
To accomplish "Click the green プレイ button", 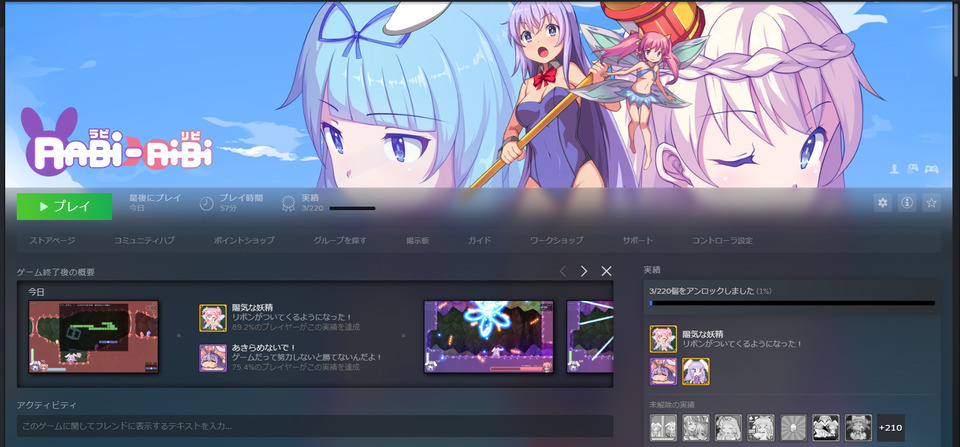I will (64, 206).
